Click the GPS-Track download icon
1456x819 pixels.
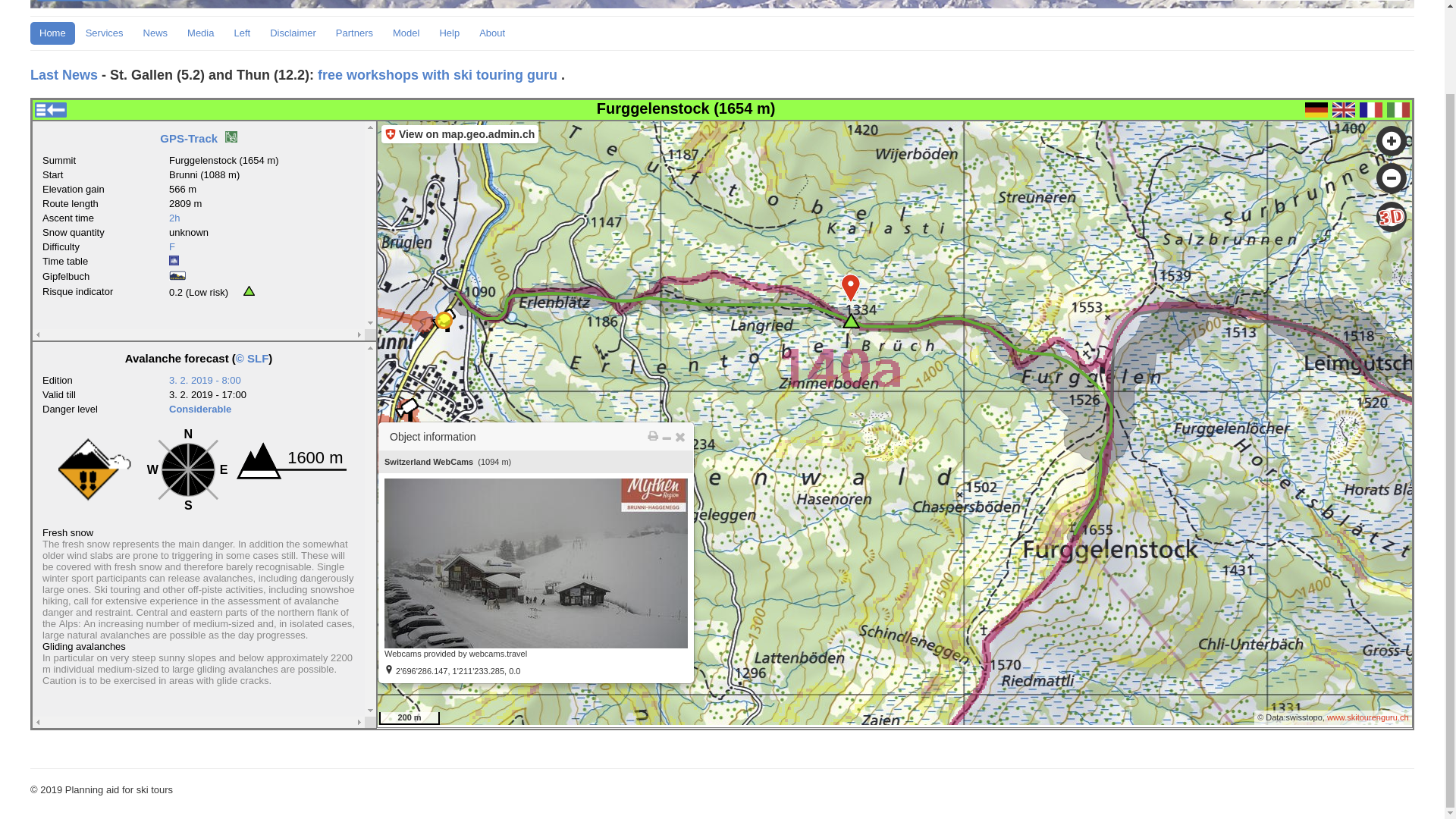tap(231, 137)
